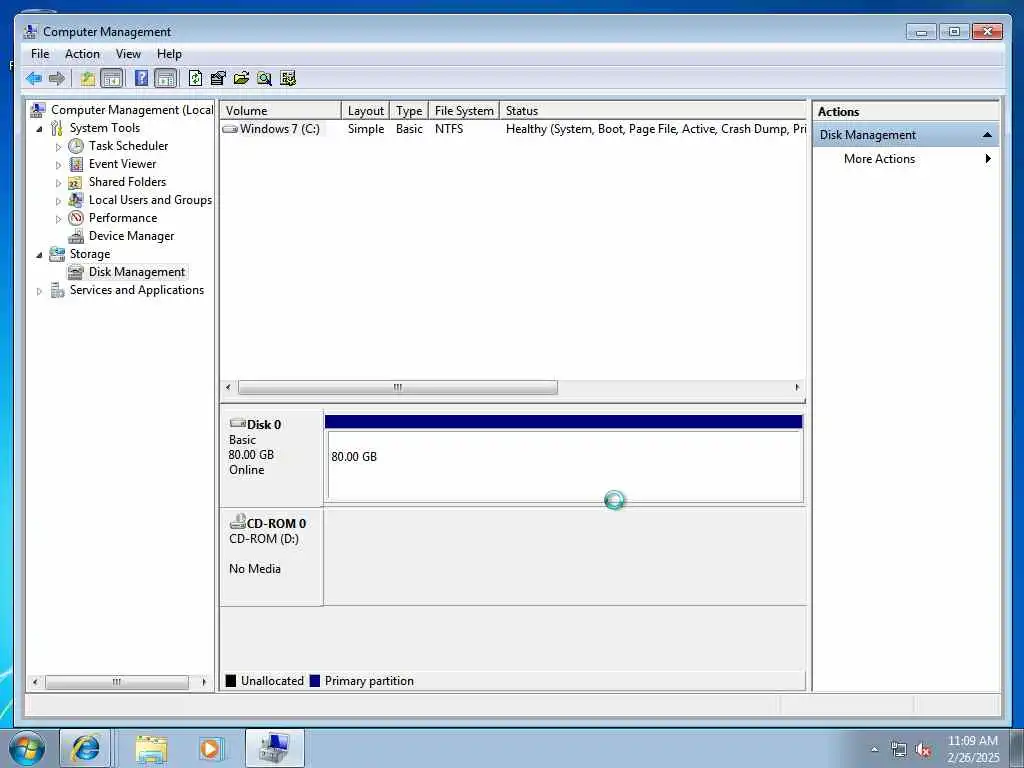The width and height of the screenshot is (1024, 768).
Task: Sort by the Status column header
Action: coord(653,110)
